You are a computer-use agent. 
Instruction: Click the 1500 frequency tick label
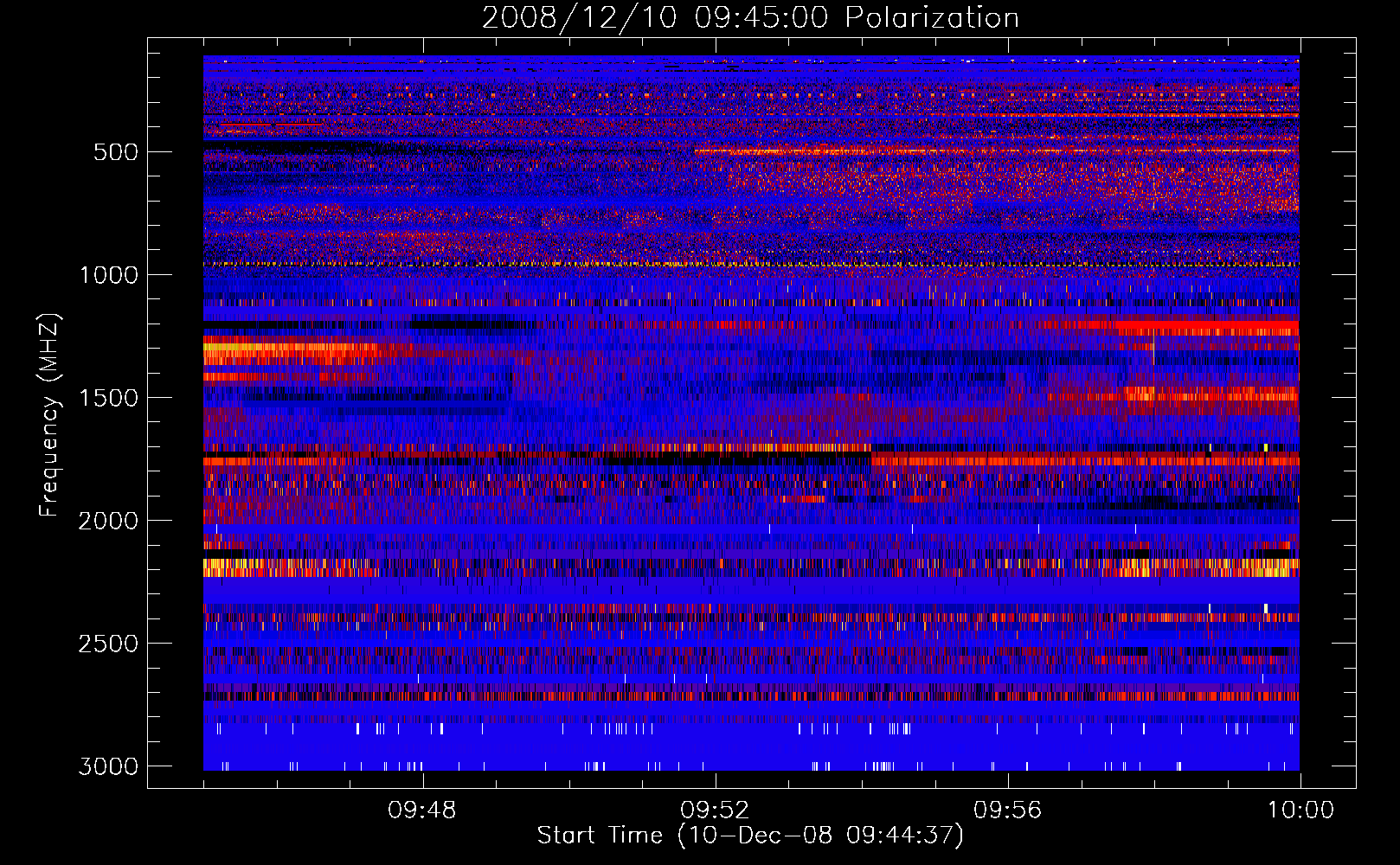(x=108, y=398)
